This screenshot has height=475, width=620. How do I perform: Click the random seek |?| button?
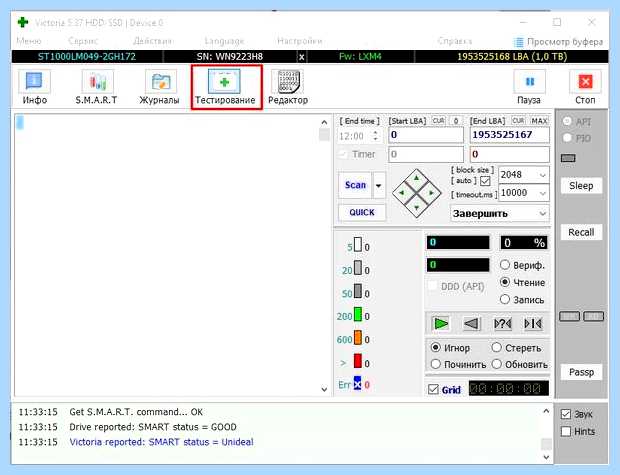tap(503, 324)
